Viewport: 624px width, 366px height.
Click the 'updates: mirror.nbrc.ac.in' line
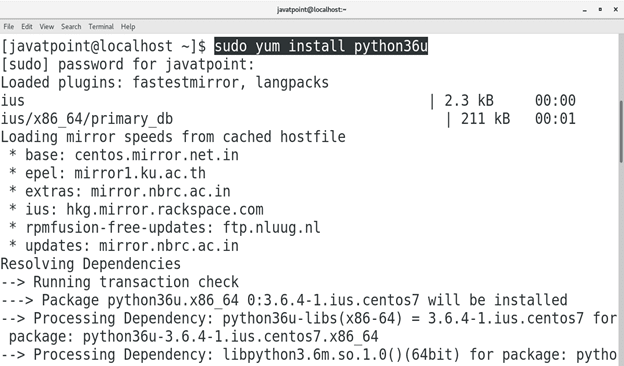pyautogui.click(x=124, y=246)
